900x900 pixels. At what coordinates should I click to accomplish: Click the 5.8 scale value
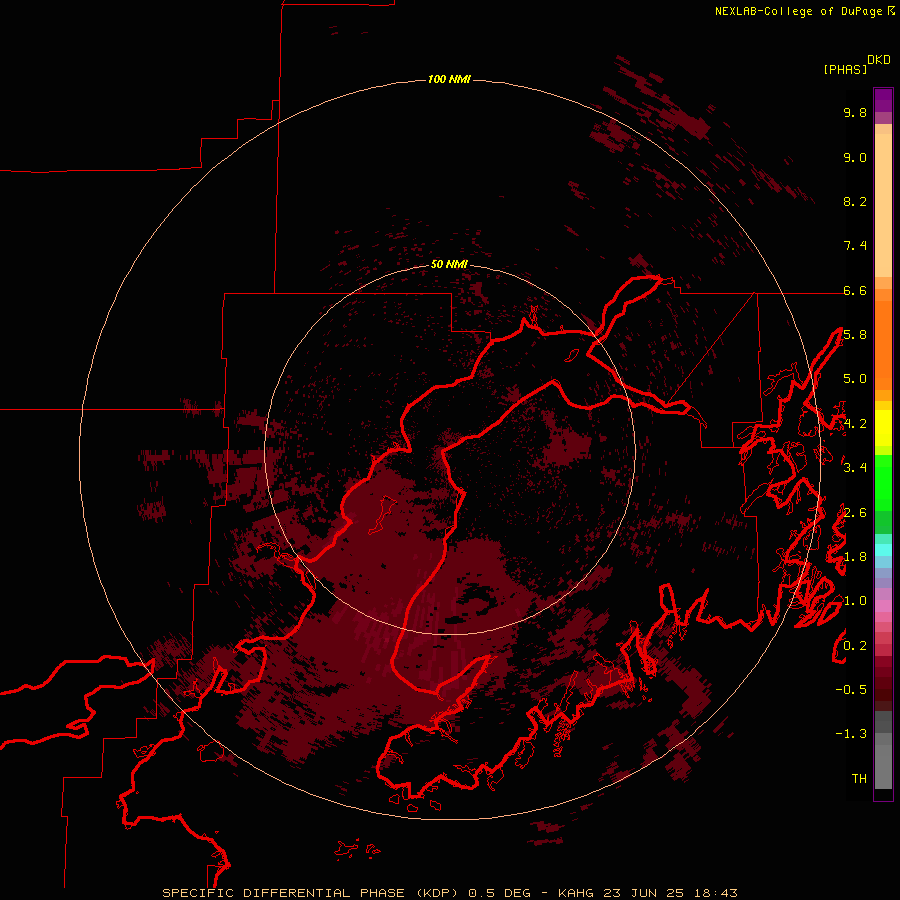point(855,335)
